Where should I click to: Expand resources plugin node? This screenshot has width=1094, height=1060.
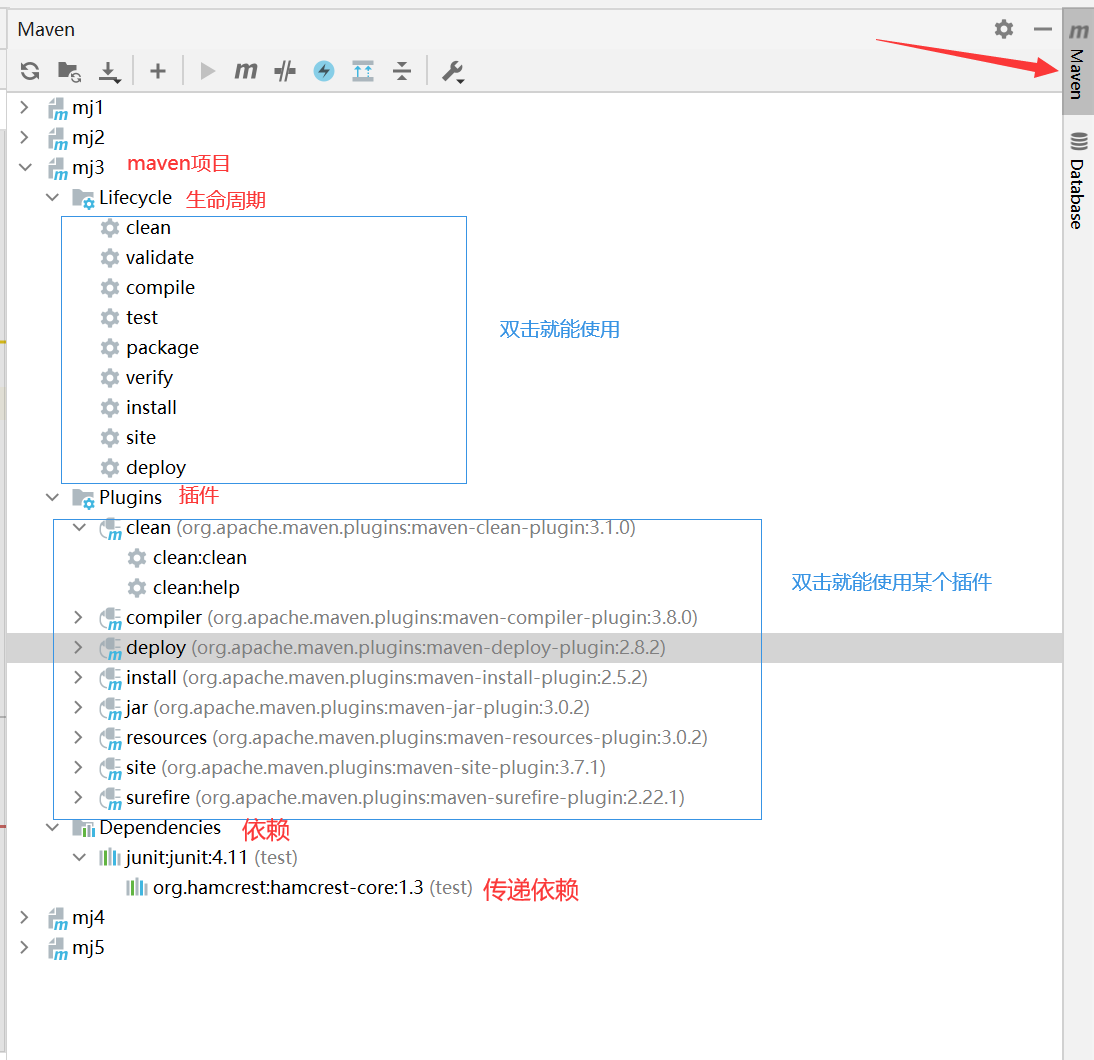[x=79, y=738]
